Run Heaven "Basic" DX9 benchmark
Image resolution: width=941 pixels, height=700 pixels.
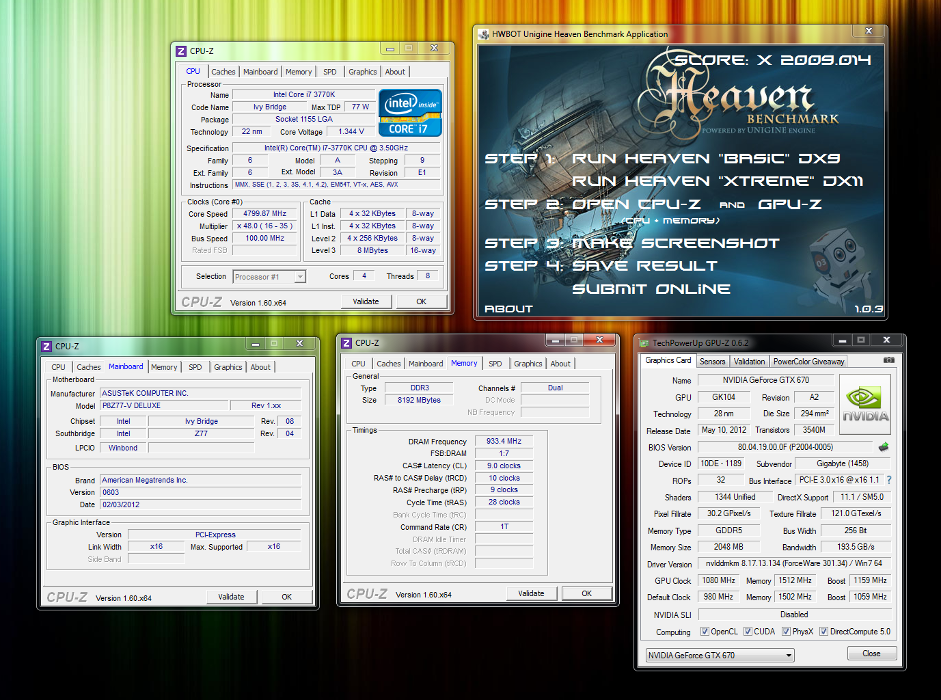[706, 159]
